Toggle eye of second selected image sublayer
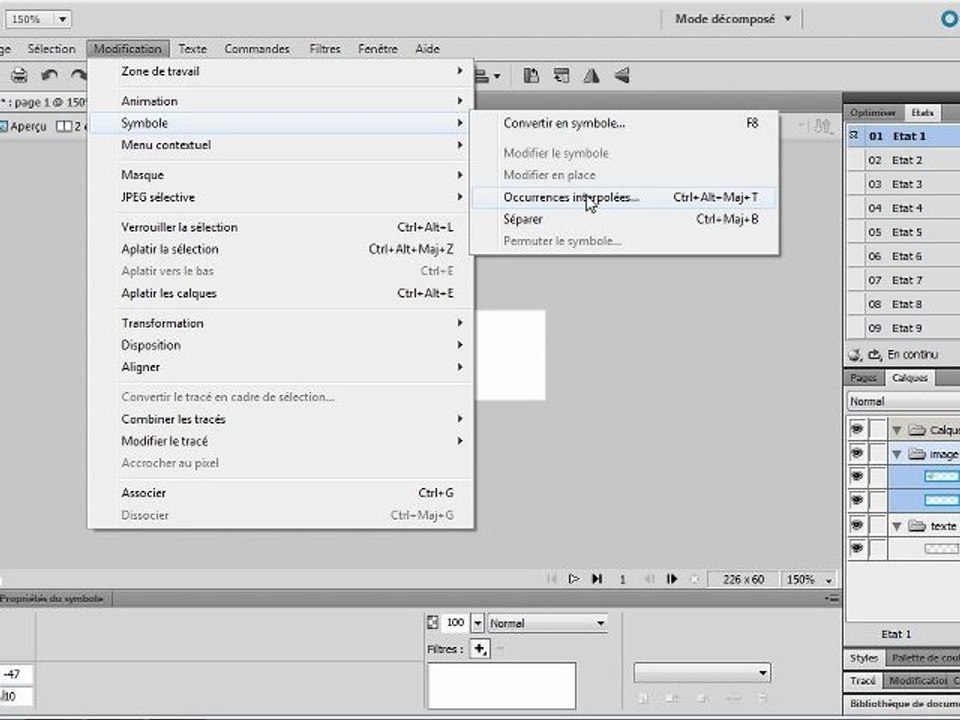The width and height of the screenshot is (960, 720). click(857, 501)
